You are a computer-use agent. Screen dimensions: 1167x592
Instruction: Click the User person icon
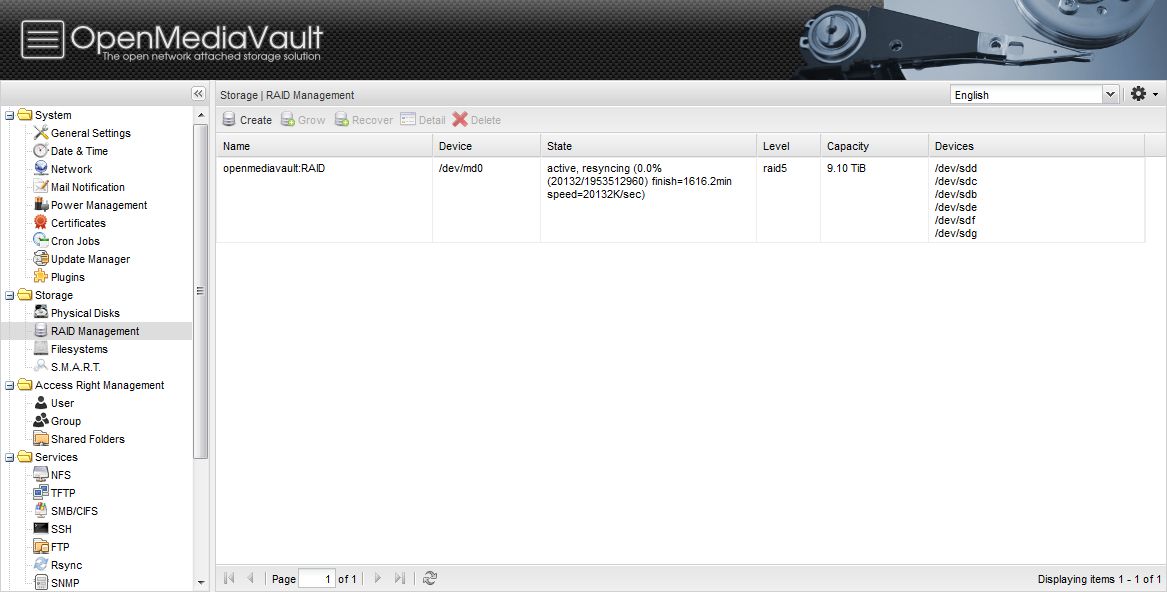coord(41,403)
